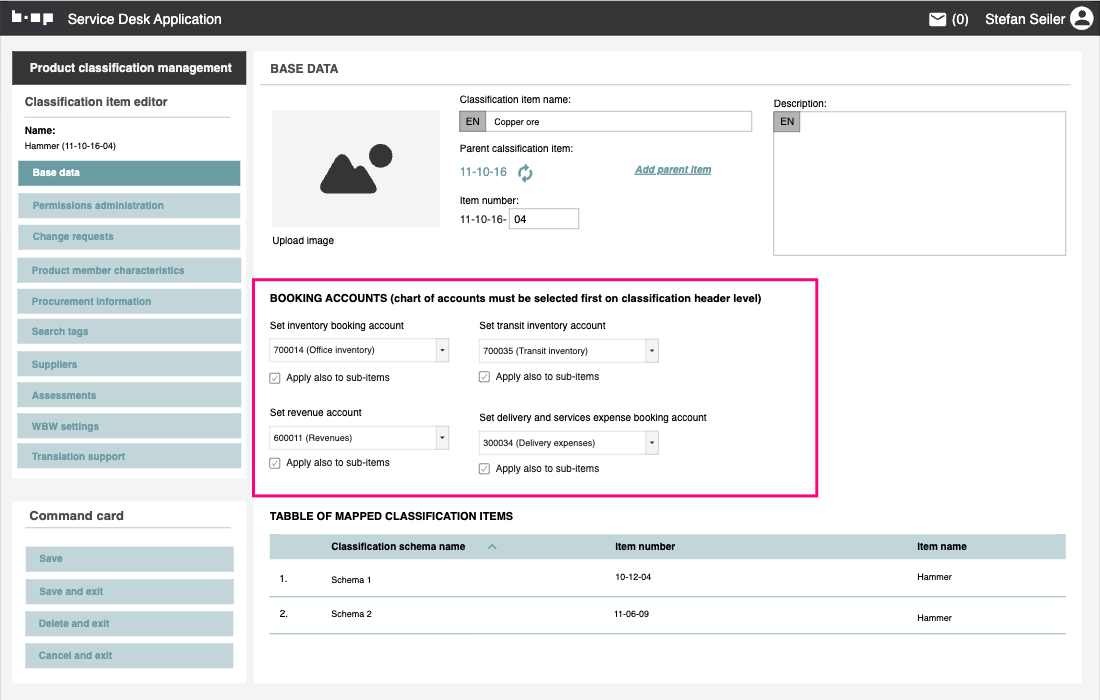1100x700 pixels.
Task: Toggle sub-items checkbox under revenue account
Action: tap(275, 463)
